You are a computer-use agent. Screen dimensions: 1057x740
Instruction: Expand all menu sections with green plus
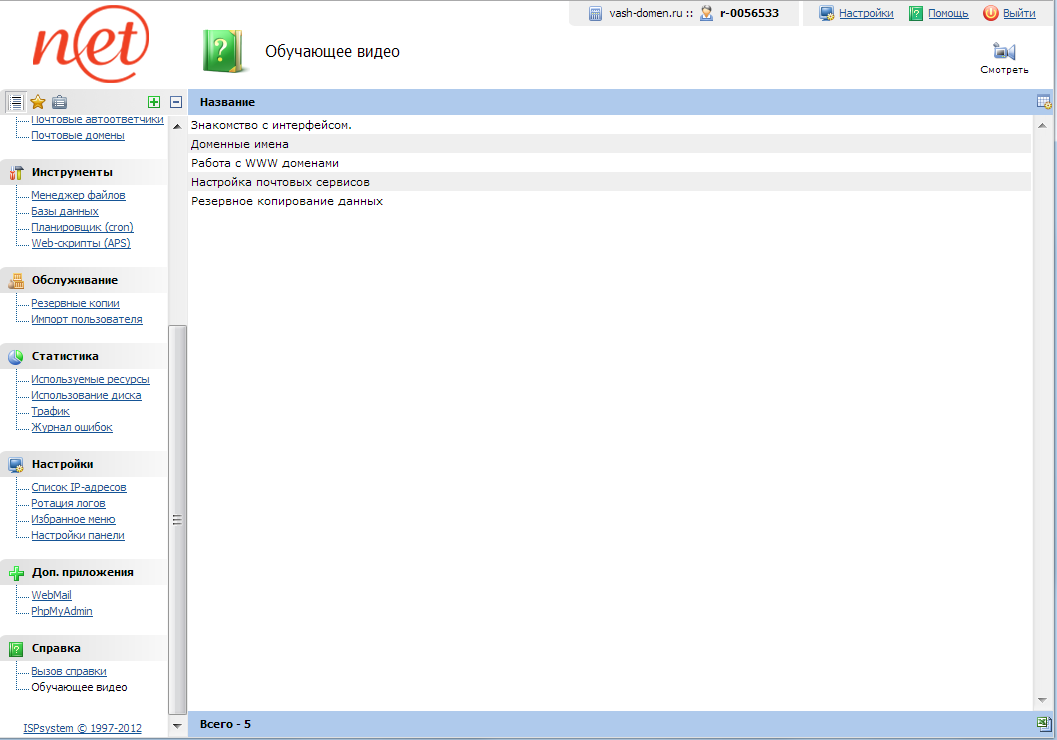(x=153, y=102)
